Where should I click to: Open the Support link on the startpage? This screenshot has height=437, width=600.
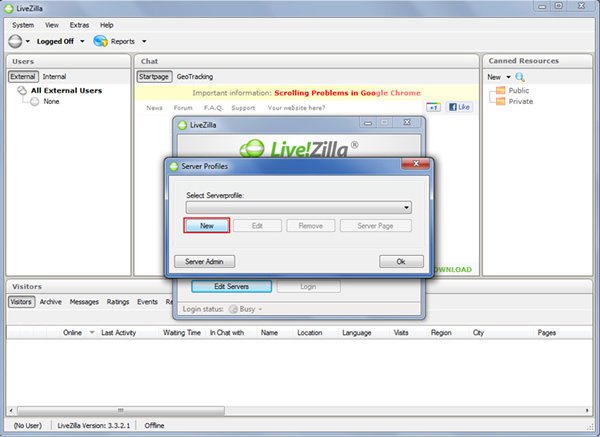(x=243, y=108)
